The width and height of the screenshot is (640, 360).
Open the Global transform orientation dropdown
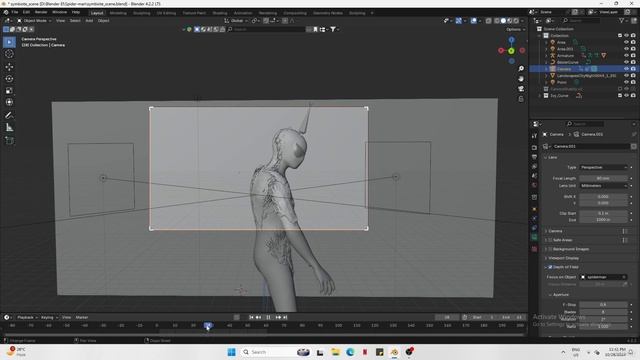click(x=236, y=20)
